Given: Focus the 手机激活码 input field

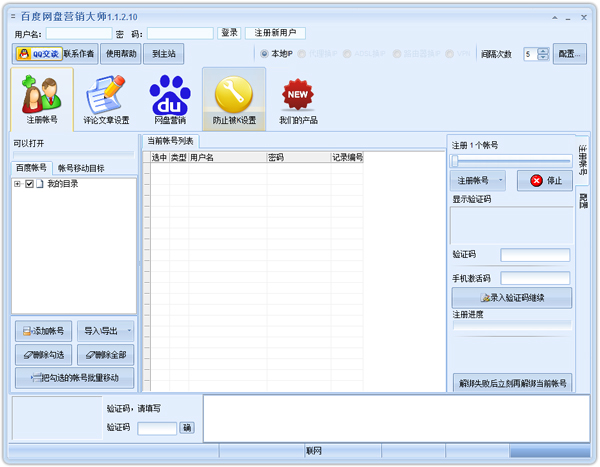Looking at the screenshot, I should pos(535,278).
